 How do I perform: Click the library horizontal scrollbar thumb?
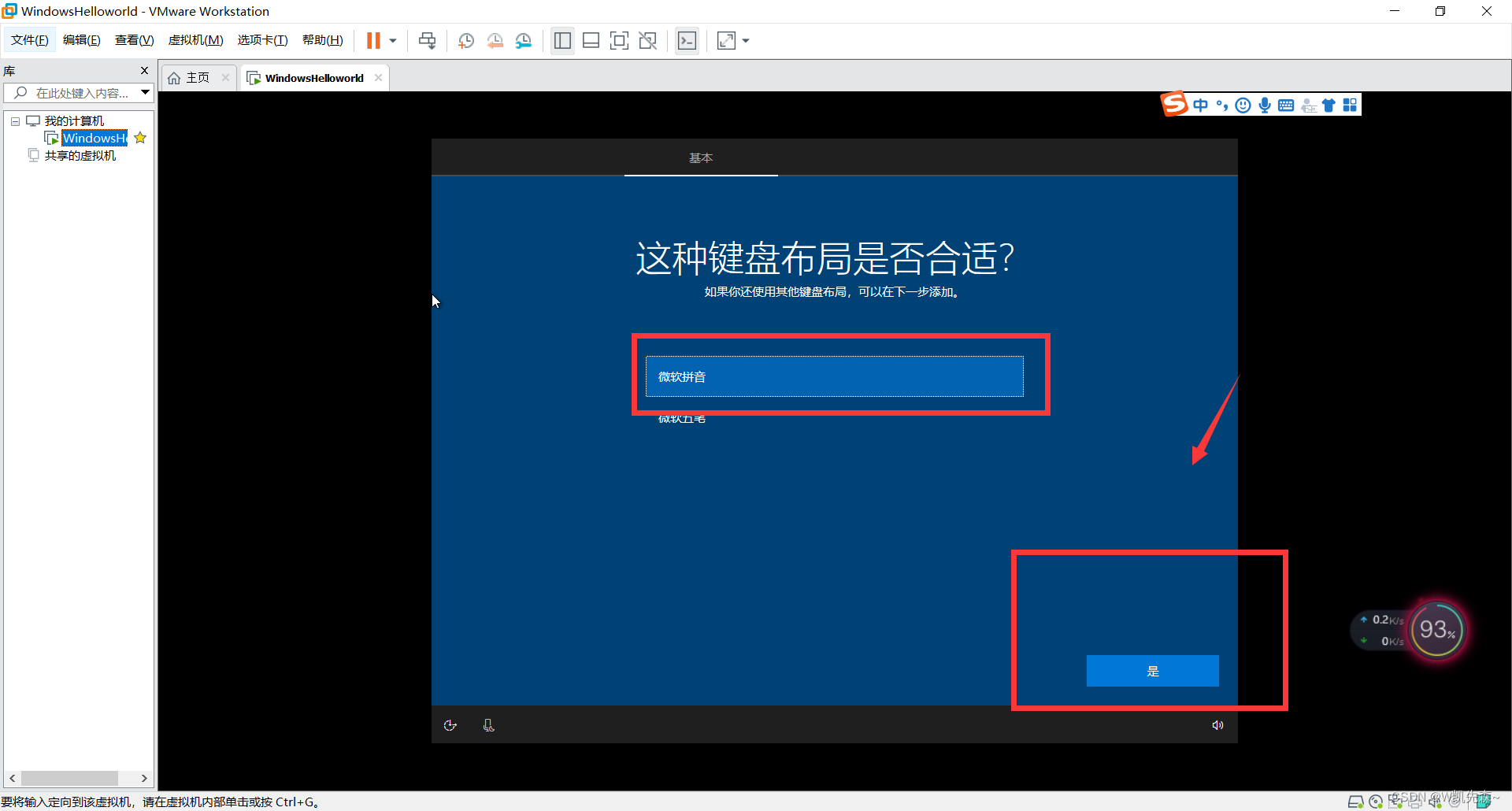coord(69,778)
